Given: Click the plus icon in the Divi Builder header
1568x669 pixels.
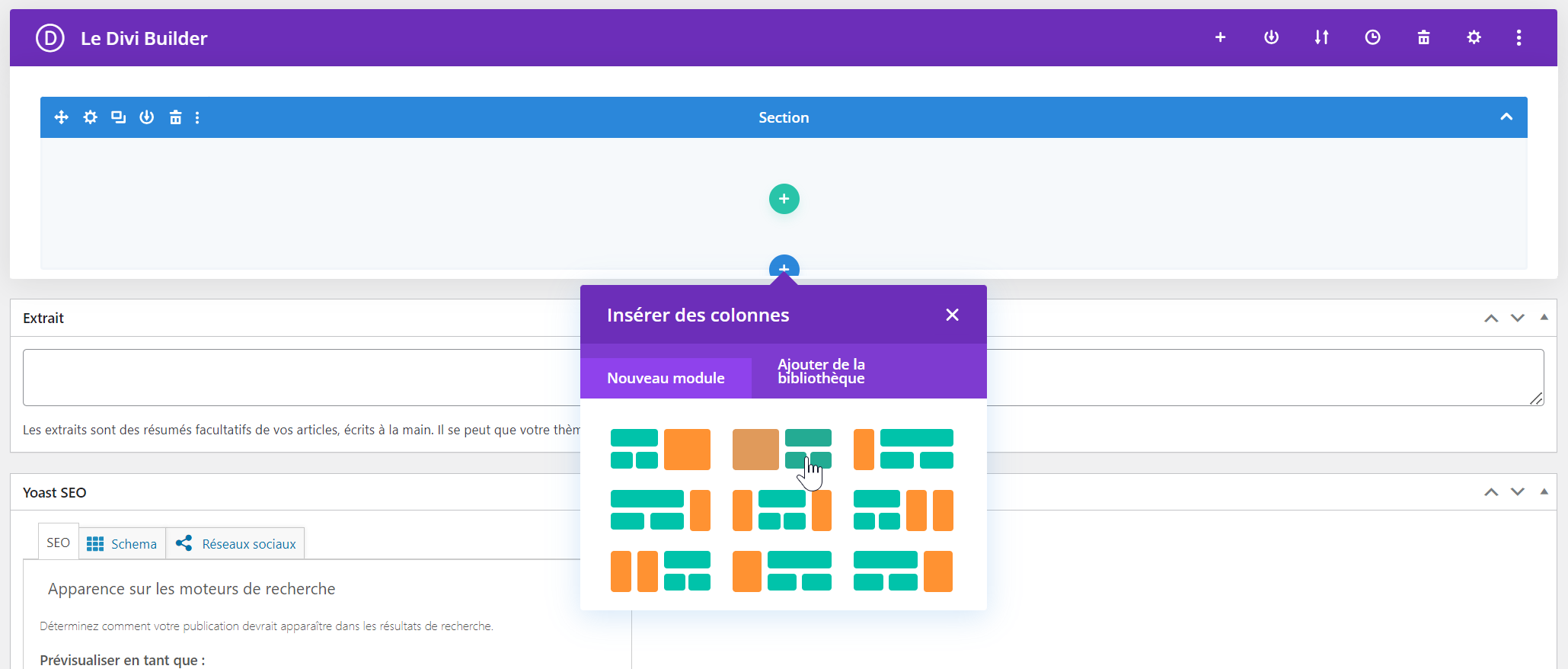Looking at the screenshot, I should [x=1220, y=37].
